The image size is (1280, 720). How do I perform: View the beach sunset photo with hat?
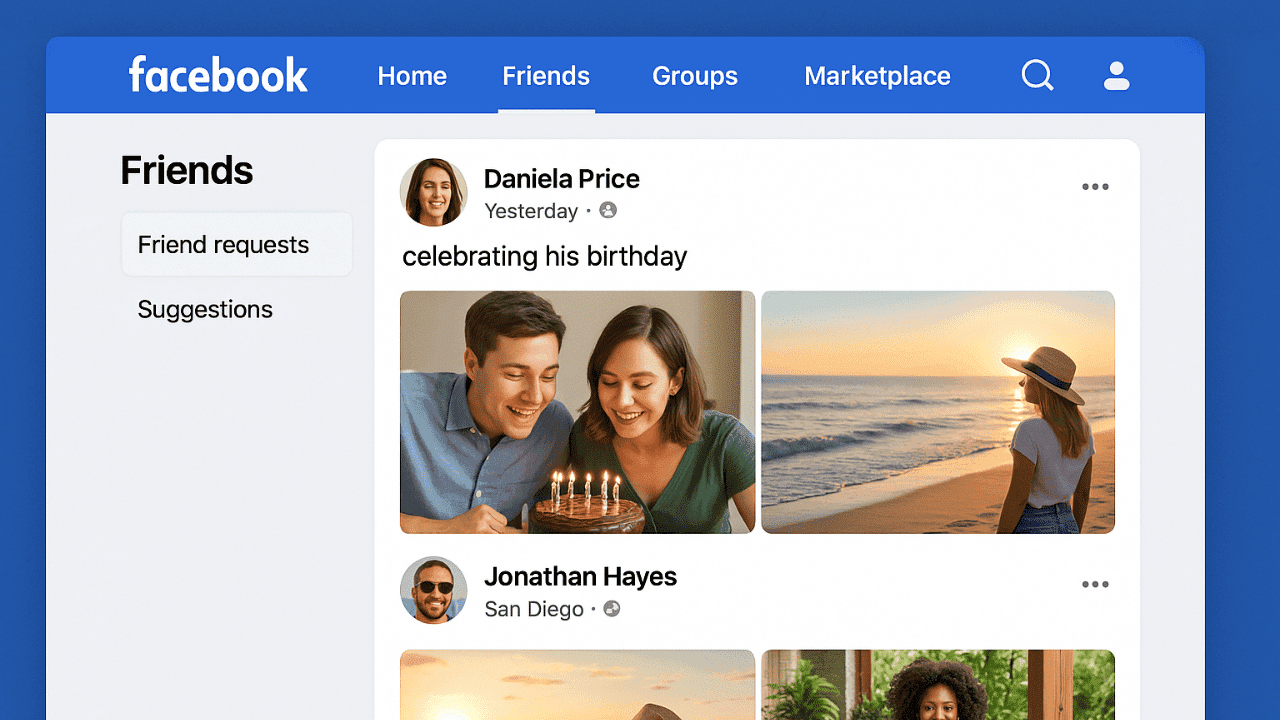coord(938,412)
